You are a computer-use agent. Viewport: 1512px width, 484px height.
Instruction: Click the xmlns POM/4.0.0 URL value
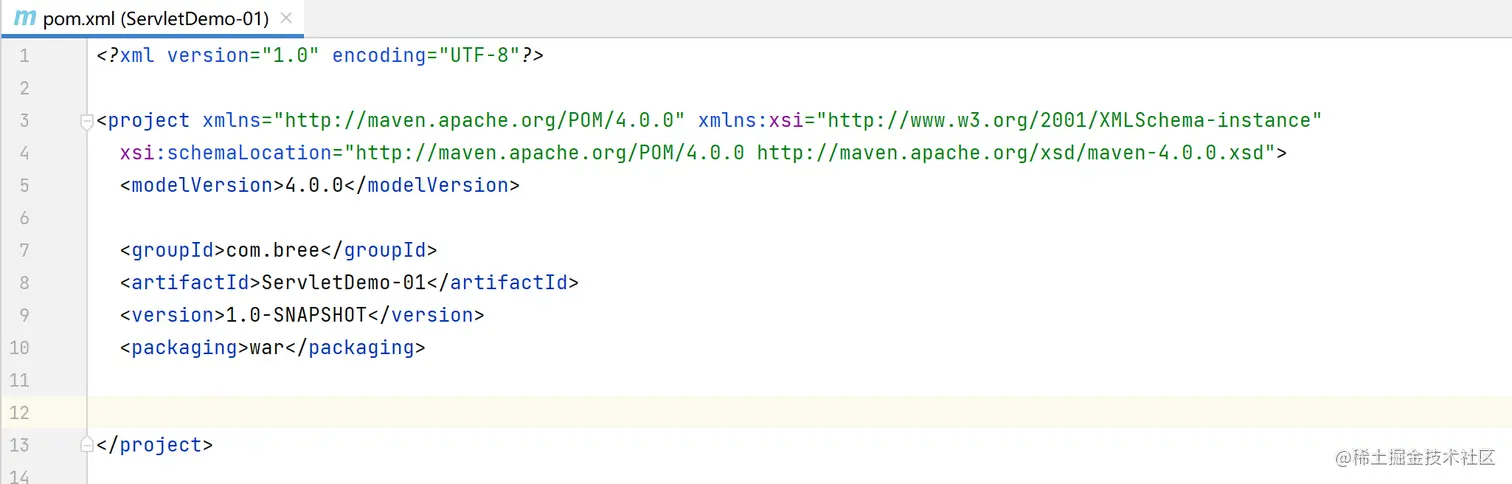[x=480, y=120]
